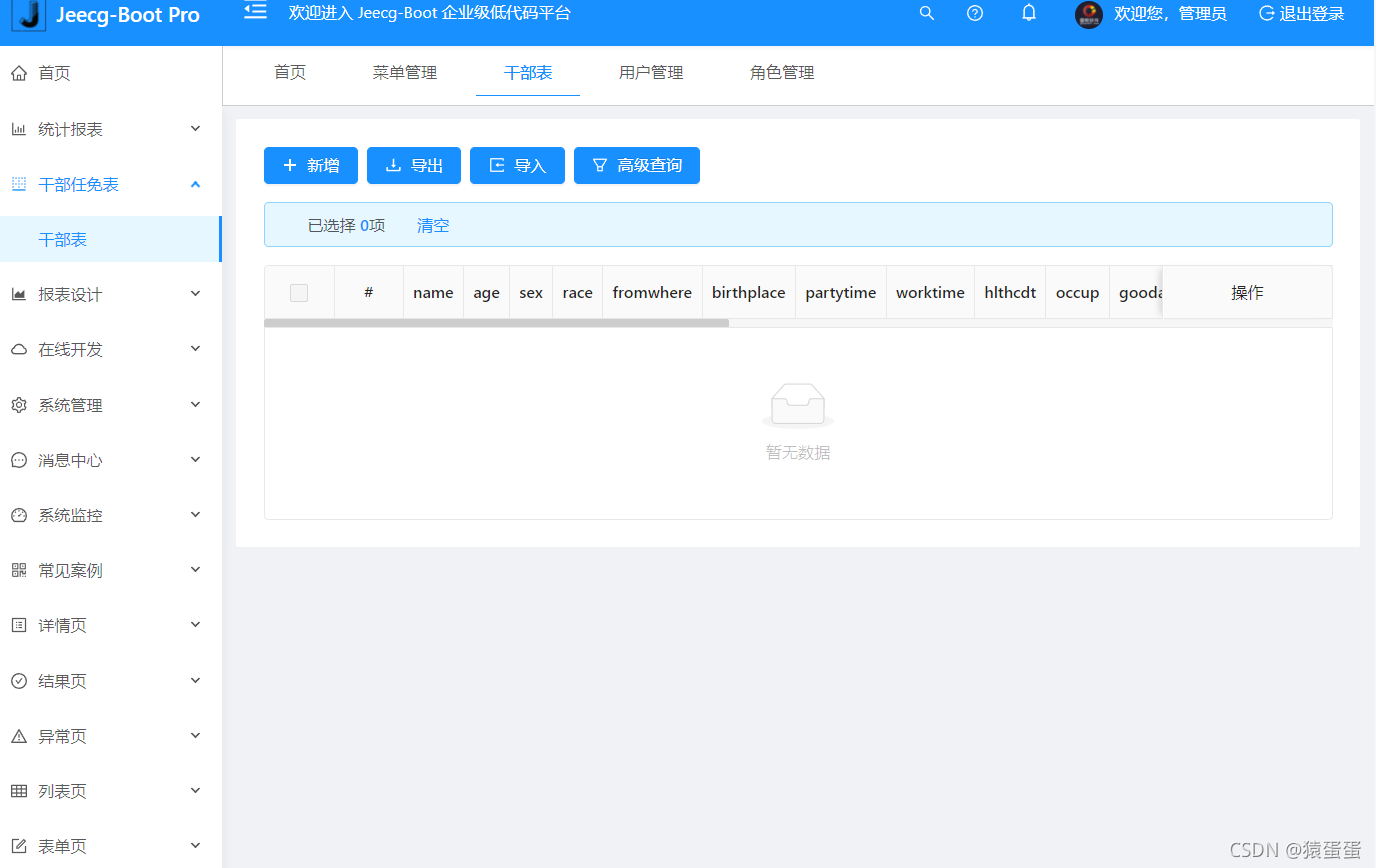Click the Jeecg-Boot Pro title text

pyautogui.click(x=128, y=15)
